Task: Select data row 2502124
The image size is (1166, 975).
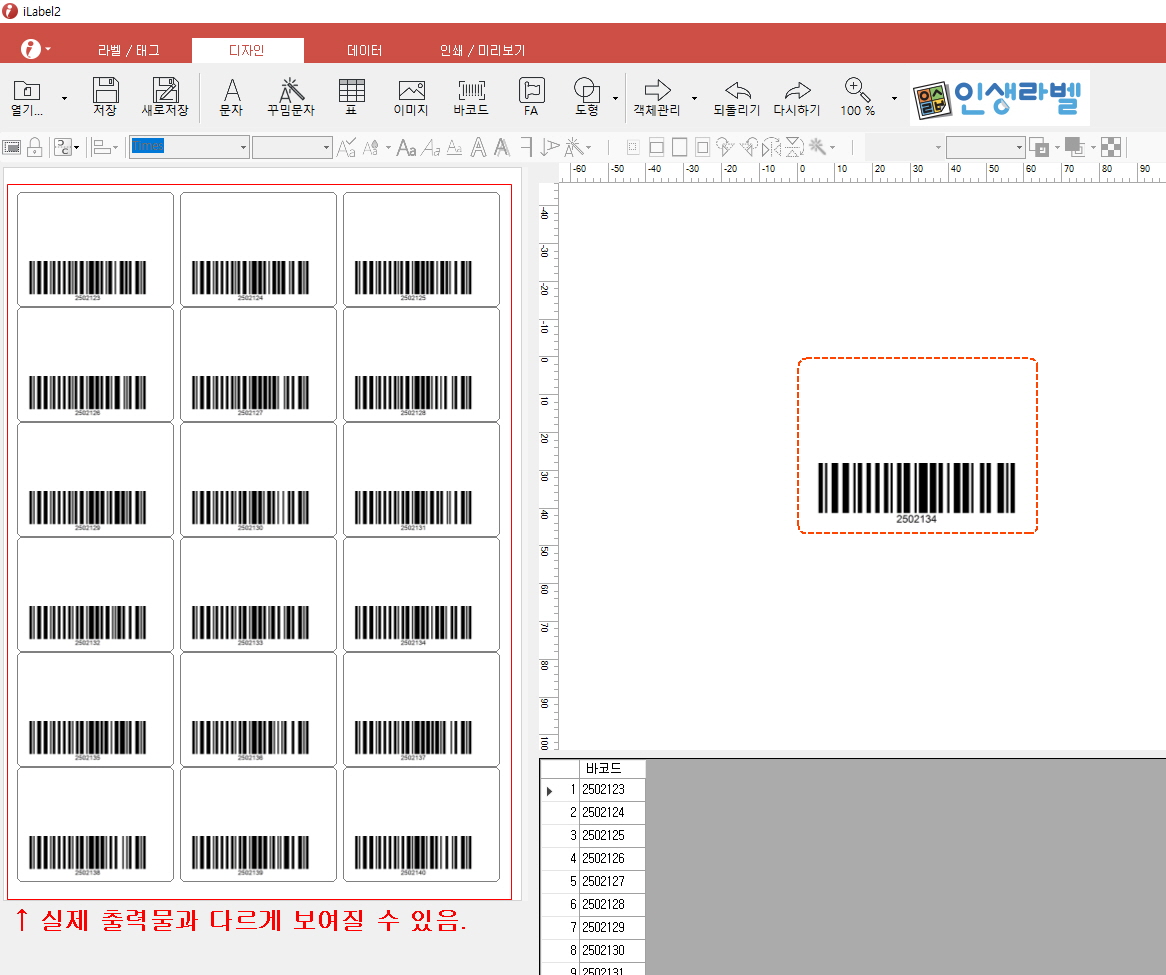Action: [x=612, y=812]
